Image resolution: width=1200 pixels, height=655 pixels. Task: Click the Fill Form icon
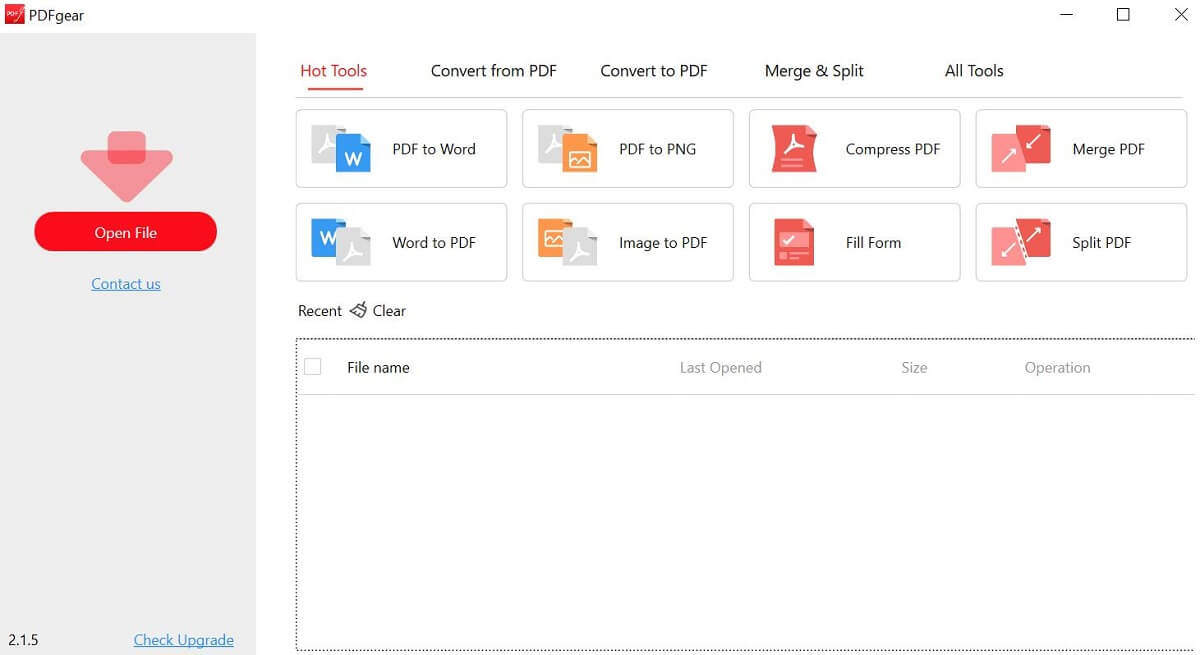tap(794, 242)
